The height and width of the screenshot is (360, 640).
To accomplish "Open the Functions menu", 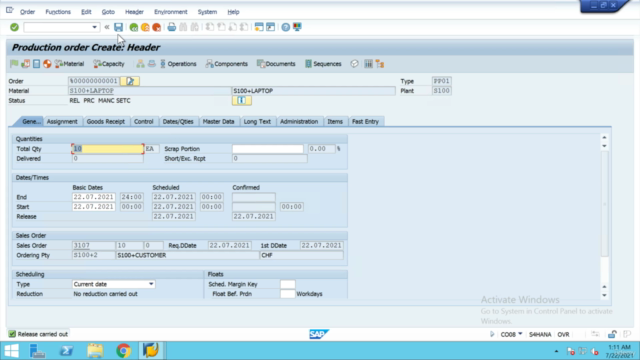I will [x=58, y=12].
